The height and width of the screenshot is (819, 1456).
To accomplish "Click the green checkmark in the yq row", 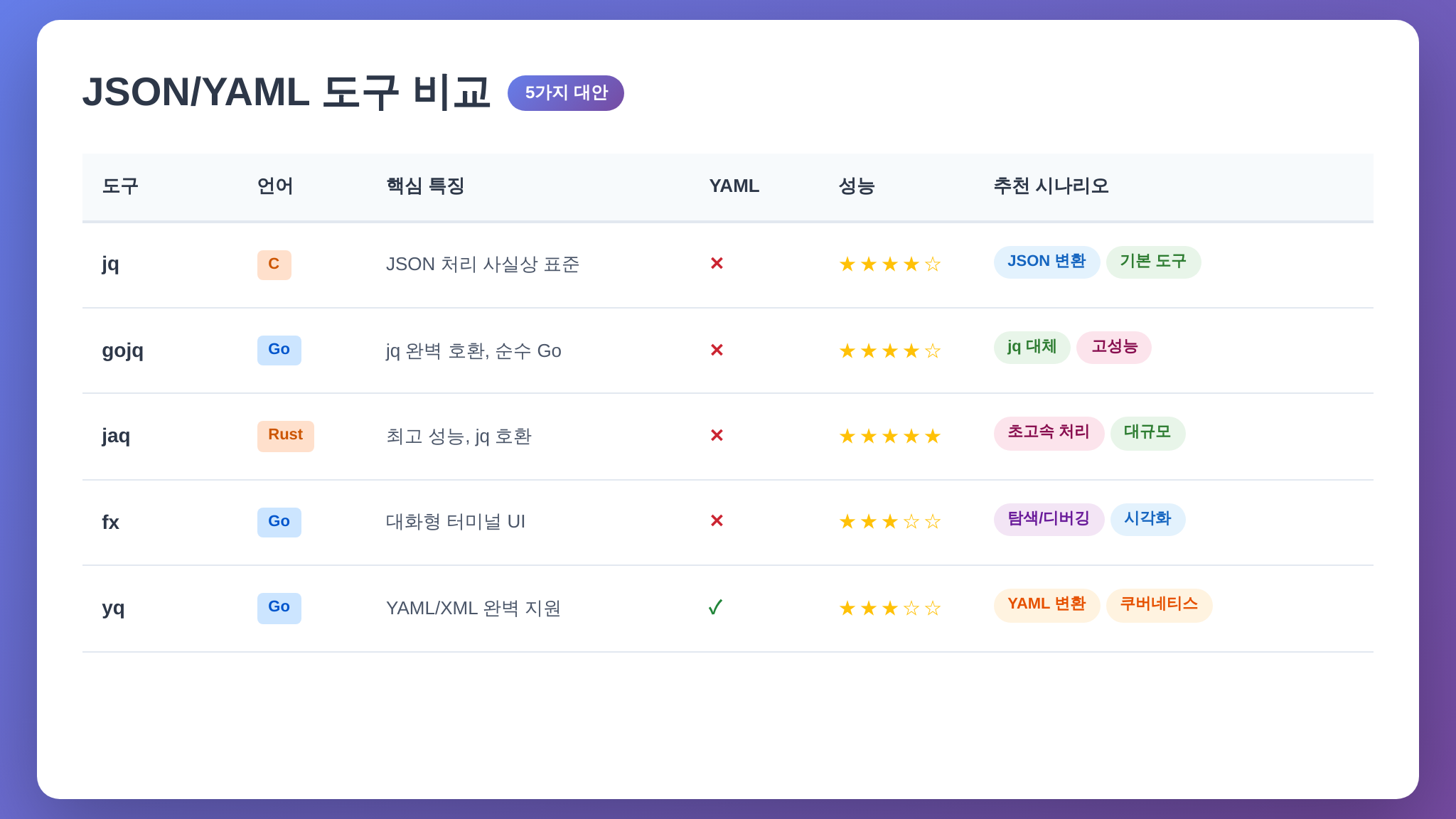I will click(716, 607).
